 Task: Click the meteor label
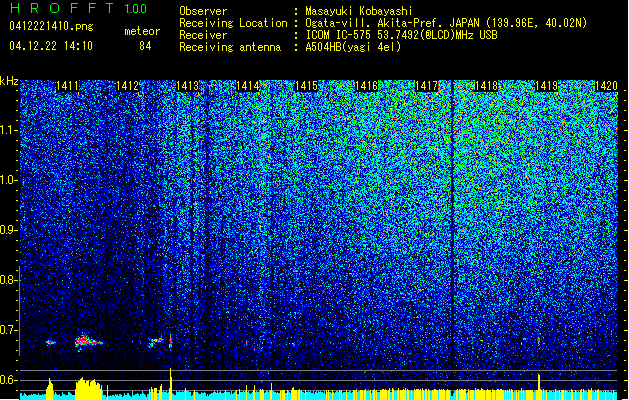[x=142, y=31]
